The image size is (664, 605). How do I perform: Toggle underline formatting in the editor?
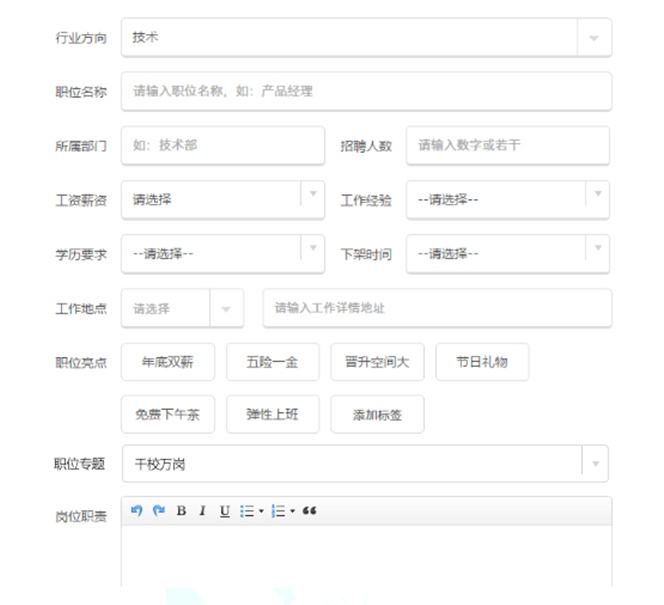click(224, 511)
